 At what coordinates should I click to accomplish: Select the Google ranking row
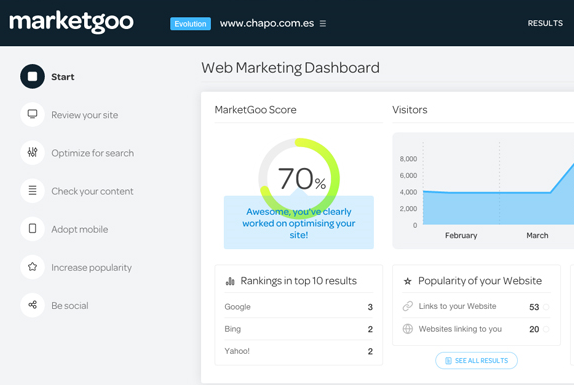[299, 307]
